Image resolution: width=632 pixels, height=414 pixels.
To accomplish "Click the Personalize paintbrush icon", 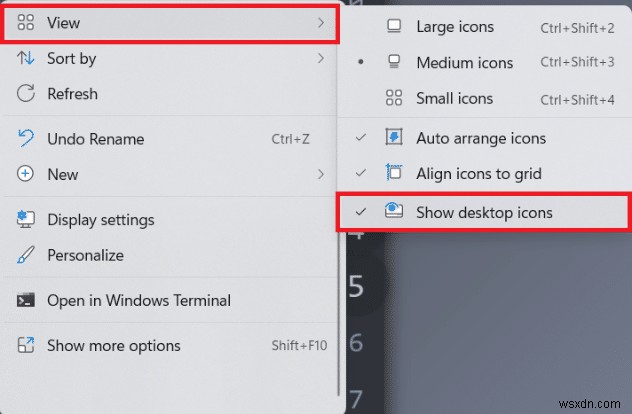I will [27, 255].
